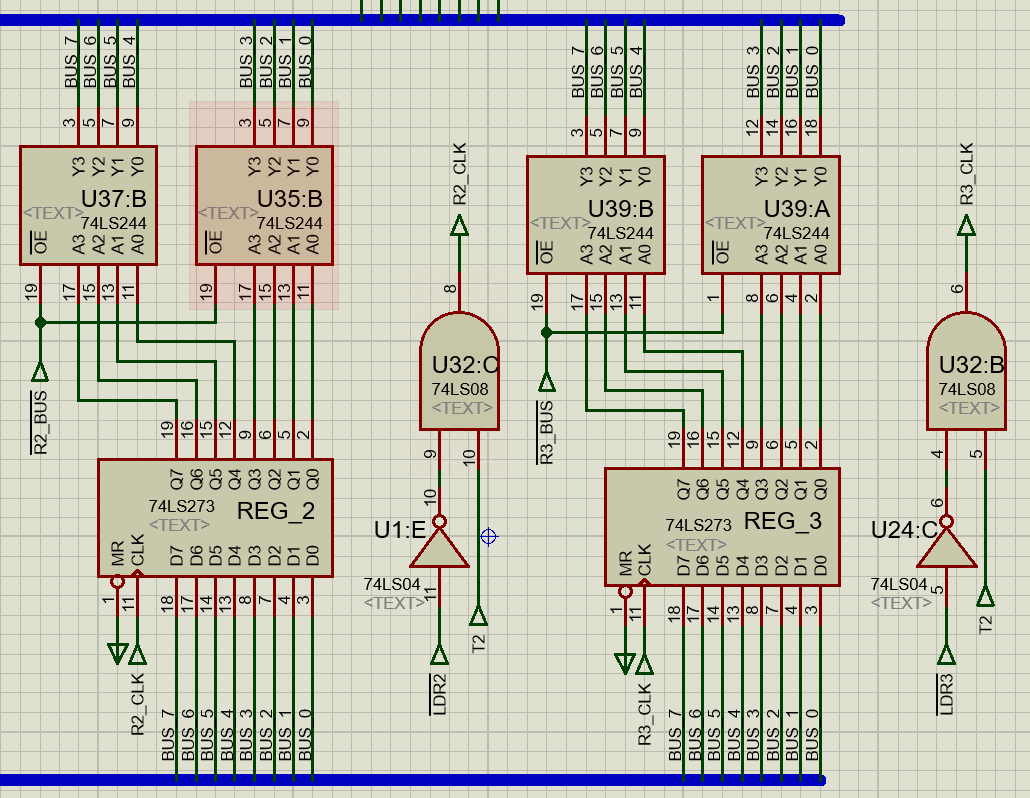Click the ground terminal on REG_2 MR pin

[118, 654]
